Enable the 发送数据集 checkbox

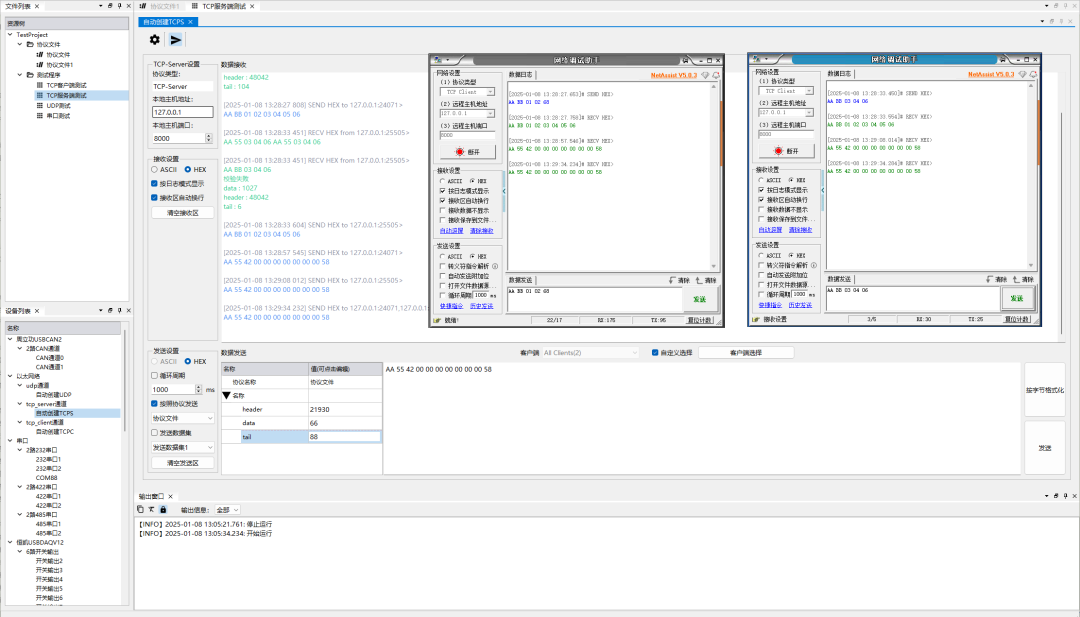(x=154, y=432)
